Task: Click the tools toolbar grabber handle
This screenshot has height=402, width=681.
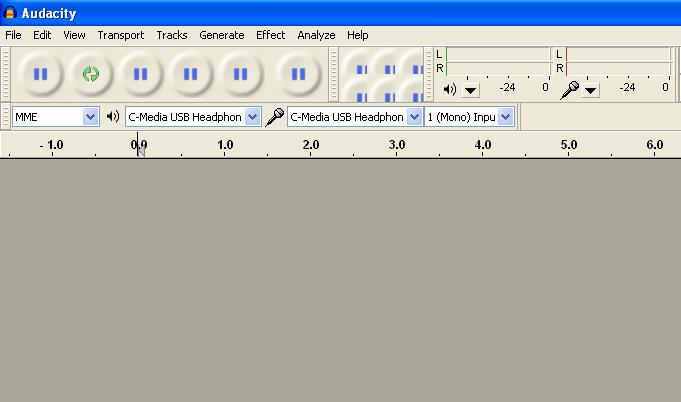Action: click(x=334, y=74)
